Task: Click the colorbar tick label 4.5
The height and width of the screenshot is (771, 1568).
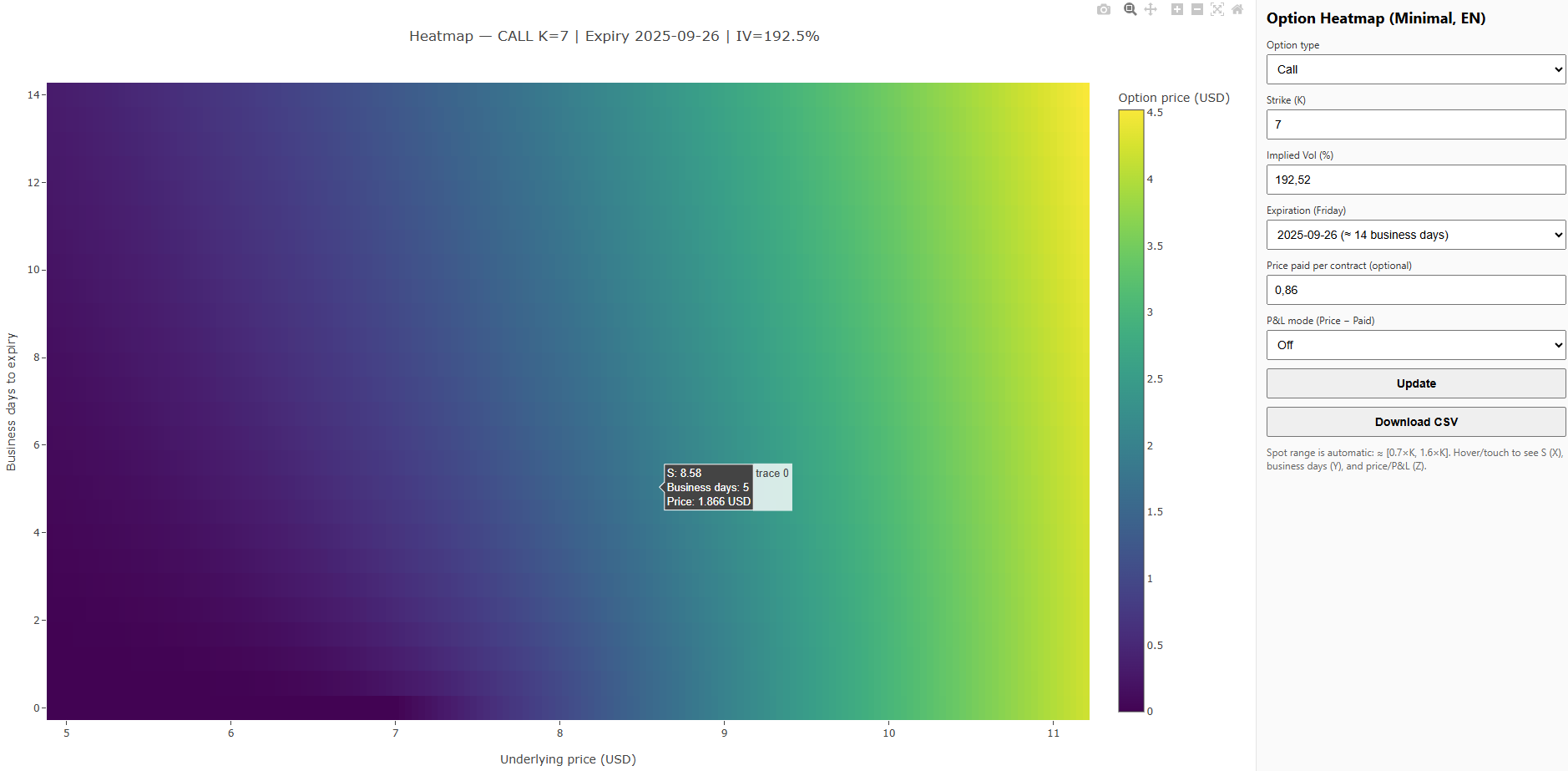Action: point(1155,113)
